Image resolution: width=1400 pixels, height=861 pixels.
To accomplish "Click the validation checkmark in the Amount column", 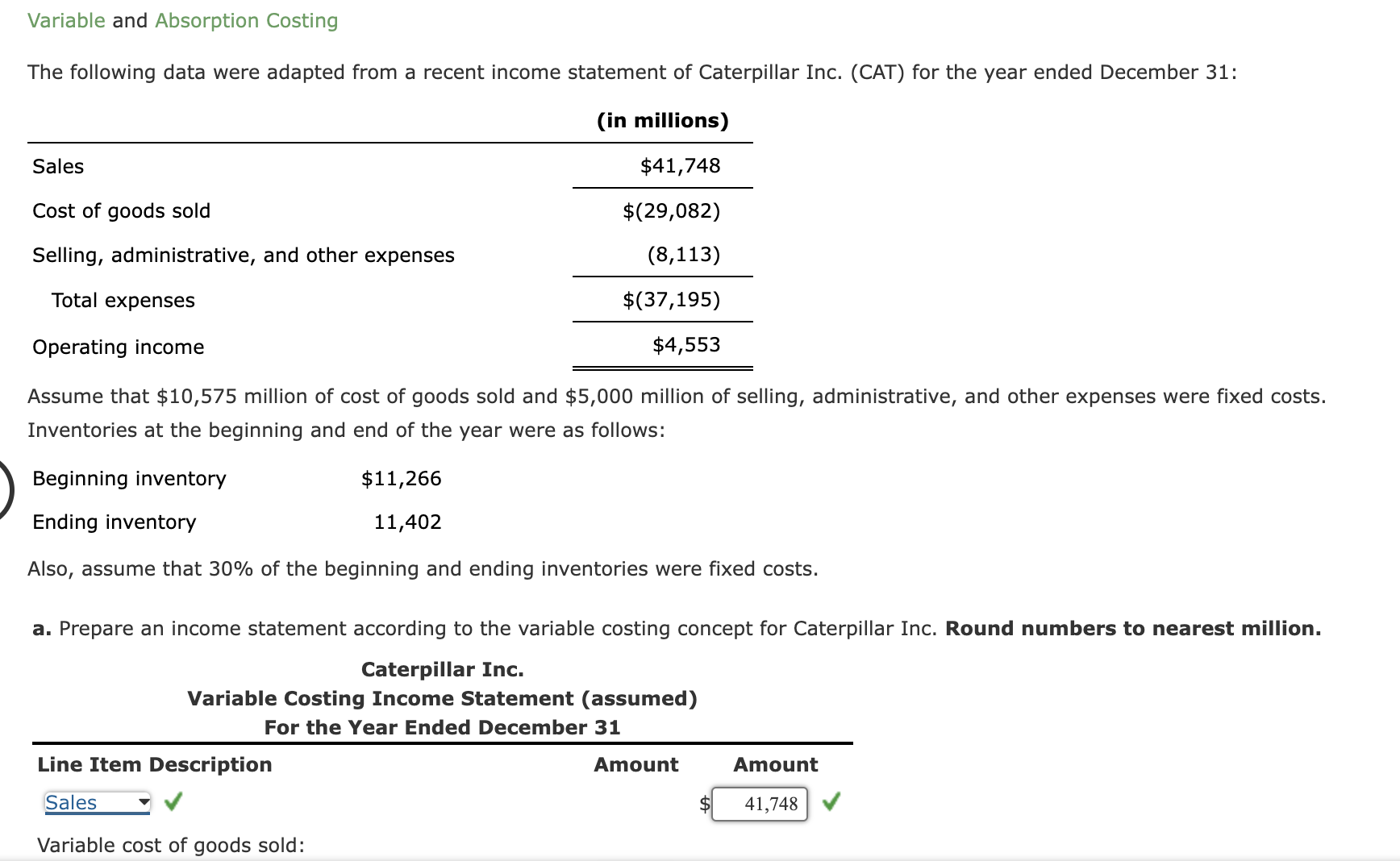I will click(x=832, y=803).
